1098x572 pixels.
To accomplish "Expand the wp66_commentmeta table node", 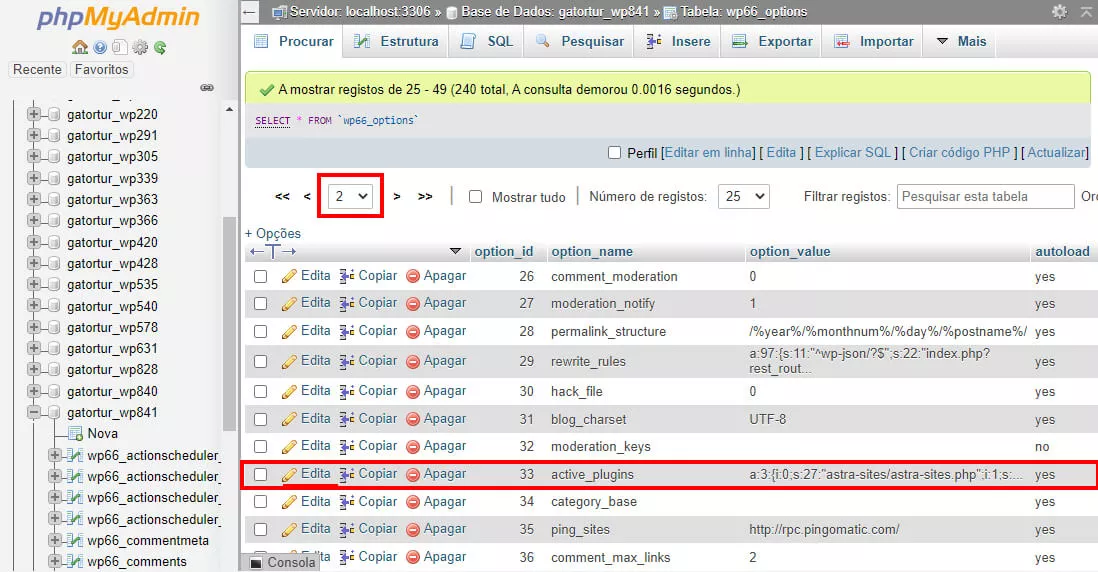I will click(55, 540).
